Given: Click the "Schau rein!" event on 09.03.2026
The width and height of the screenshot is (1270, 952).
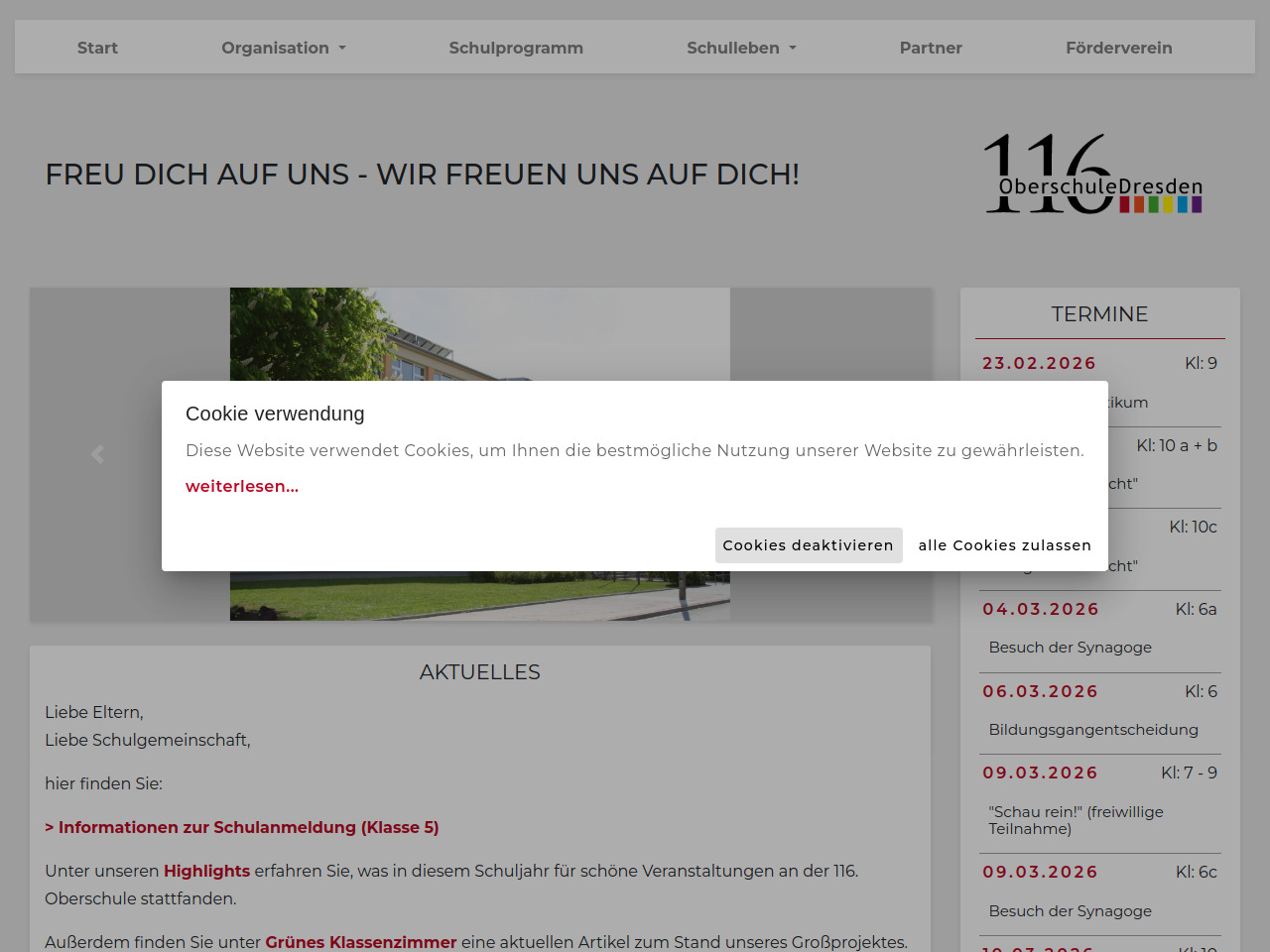Looking at the screenshot, I should 1076,819.
